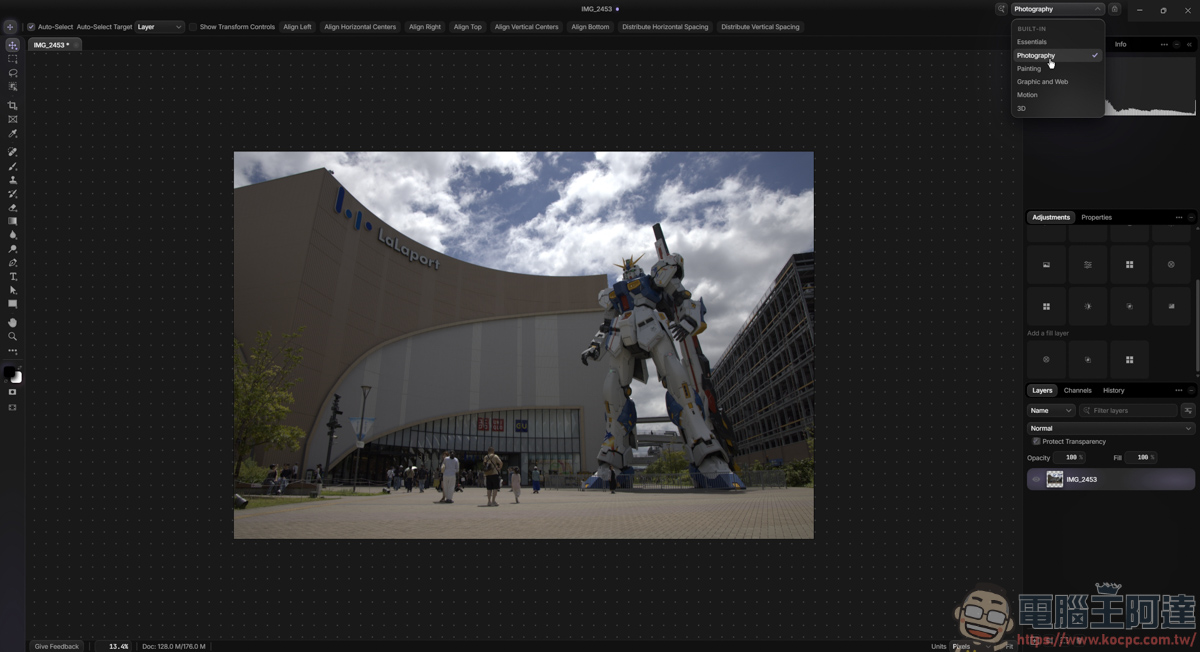
Task: Select the History Brush tool
Action: 13,194
